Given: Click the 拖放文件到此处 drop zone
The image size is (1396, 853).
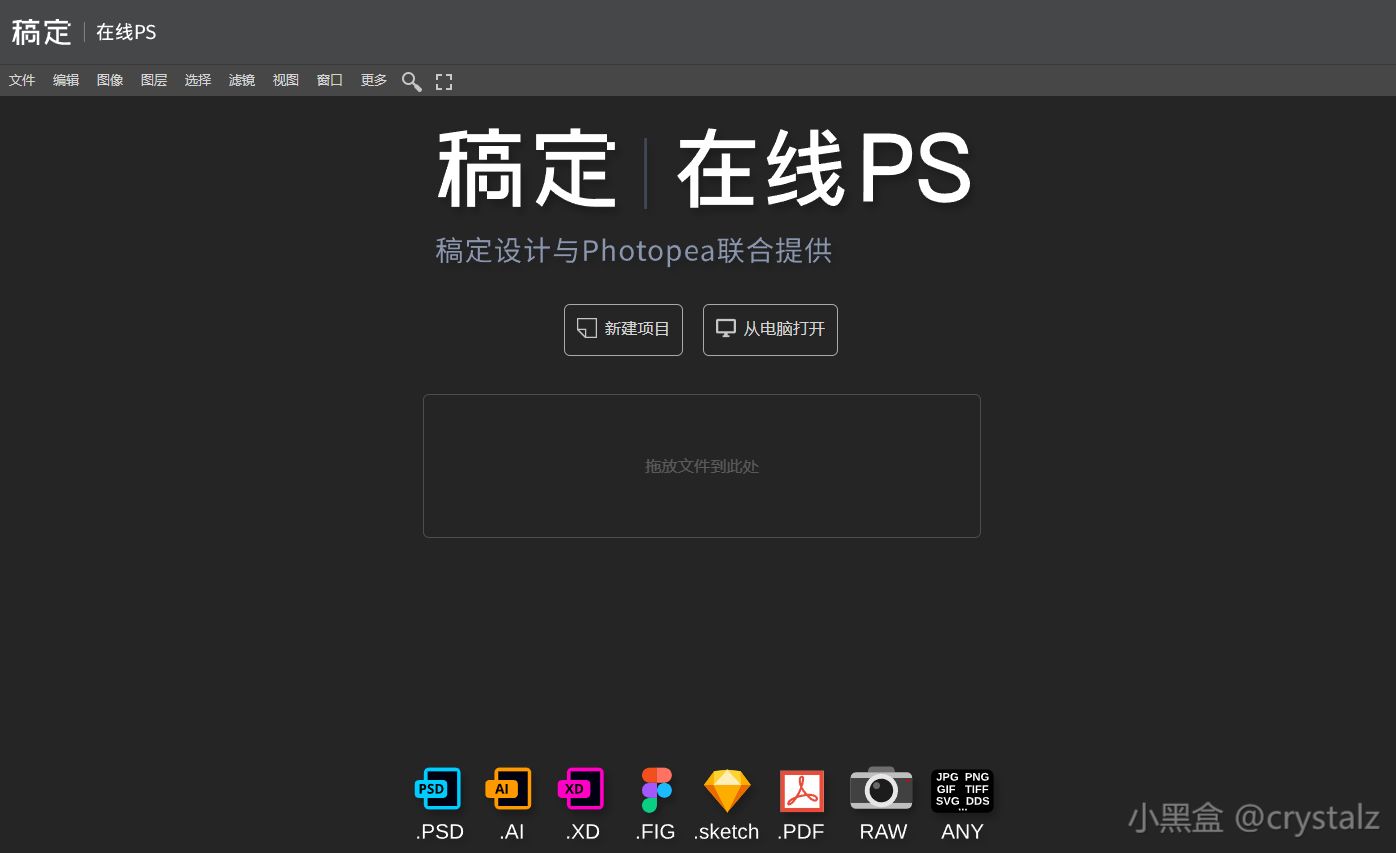Looking at the screenshot, I should pyautogui.click(x=702, y=466).
